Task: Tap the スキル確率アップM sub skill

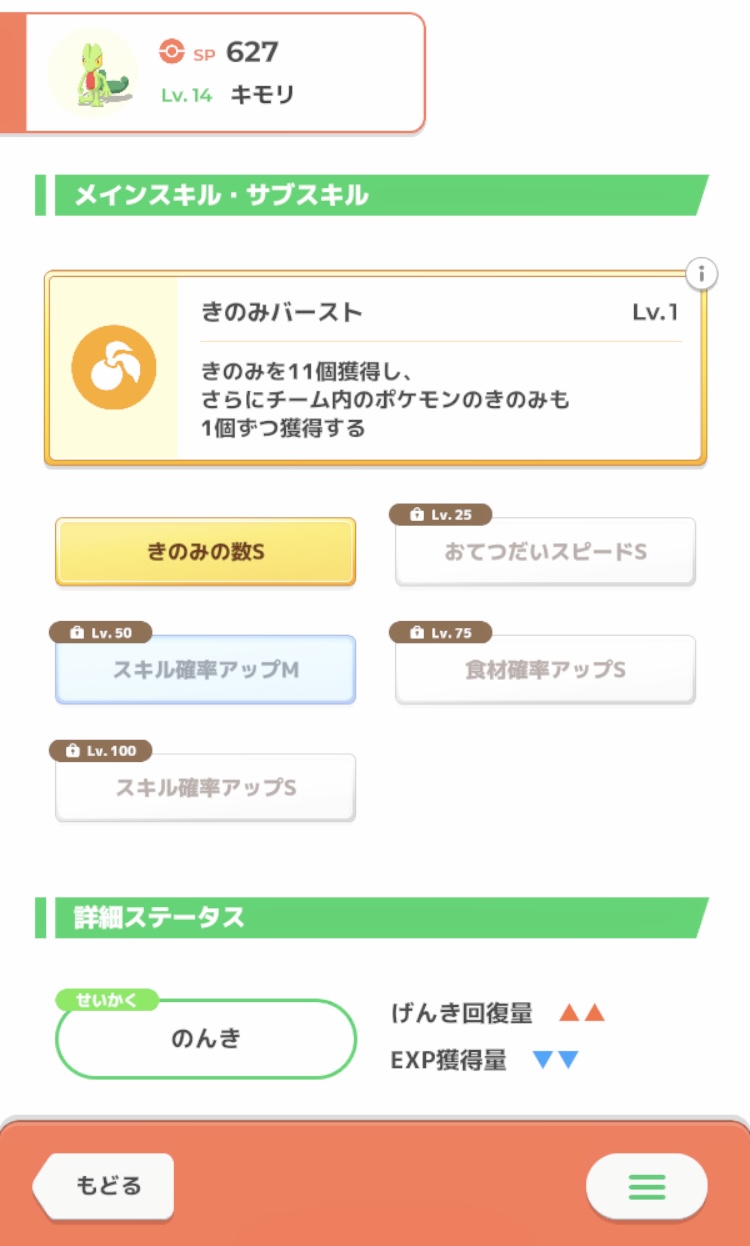Action: [x=205, y=670]
